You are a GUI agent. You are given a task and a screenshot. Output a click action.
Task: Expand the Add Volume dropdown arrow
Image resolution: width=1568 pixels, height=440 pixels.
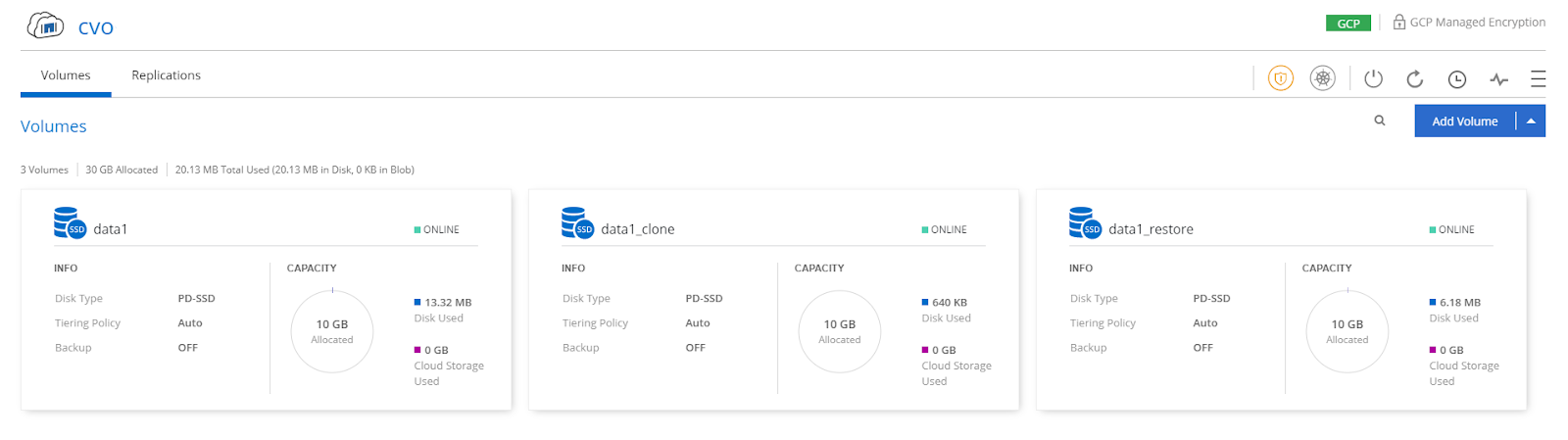click(1531, 122)
